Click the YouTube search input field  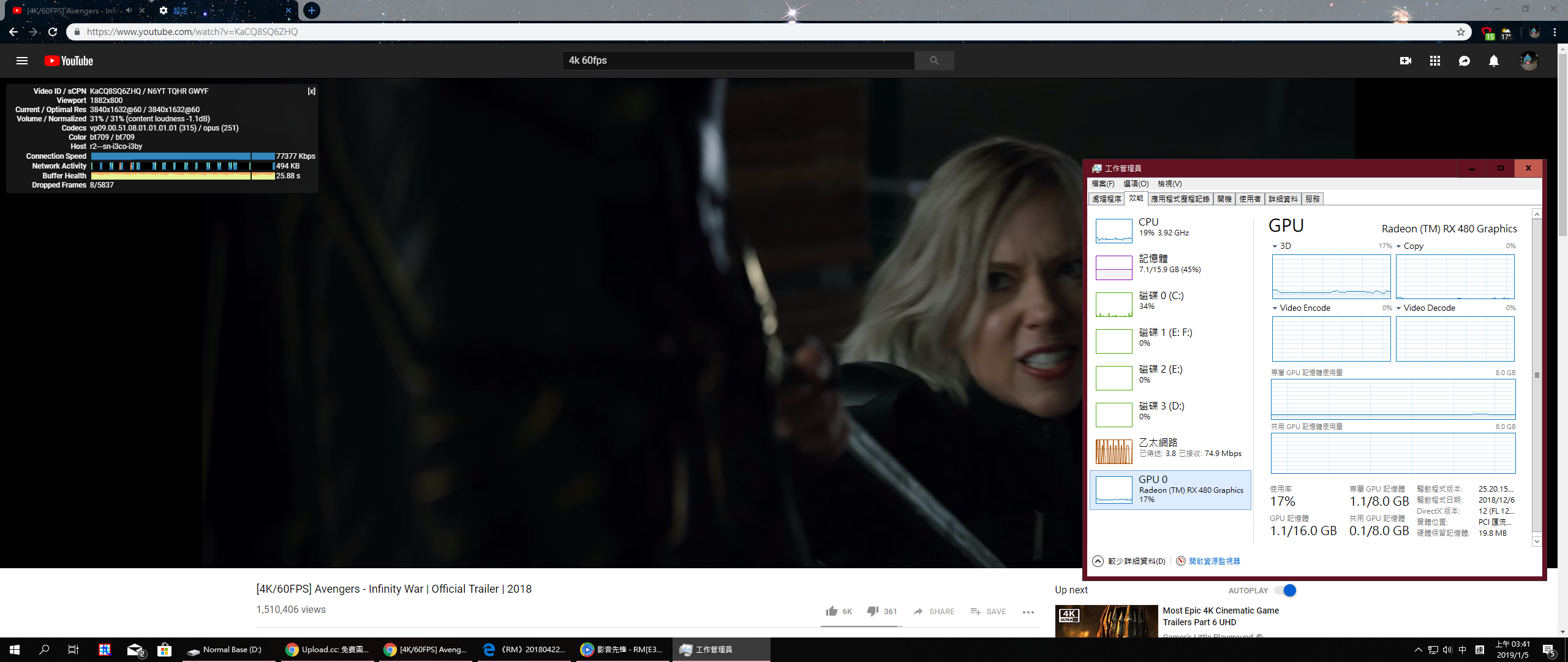tap(739, 60)
